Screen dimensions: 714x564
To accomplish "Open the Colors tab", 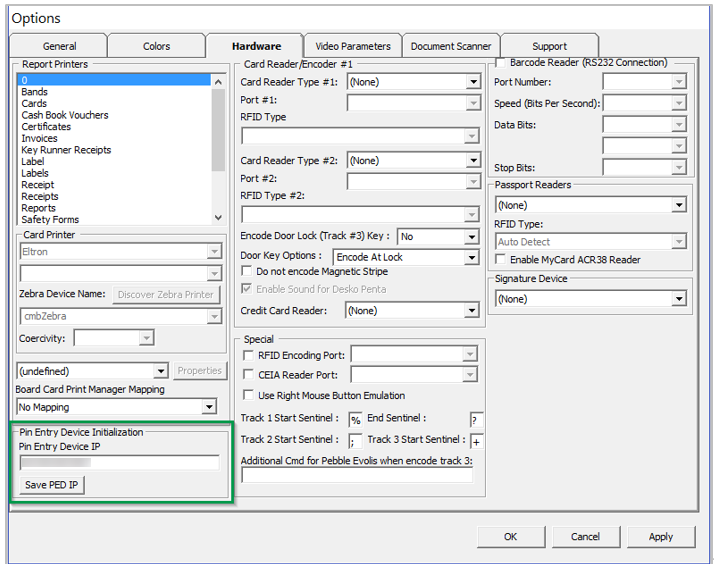I will (x=157, y=46).
